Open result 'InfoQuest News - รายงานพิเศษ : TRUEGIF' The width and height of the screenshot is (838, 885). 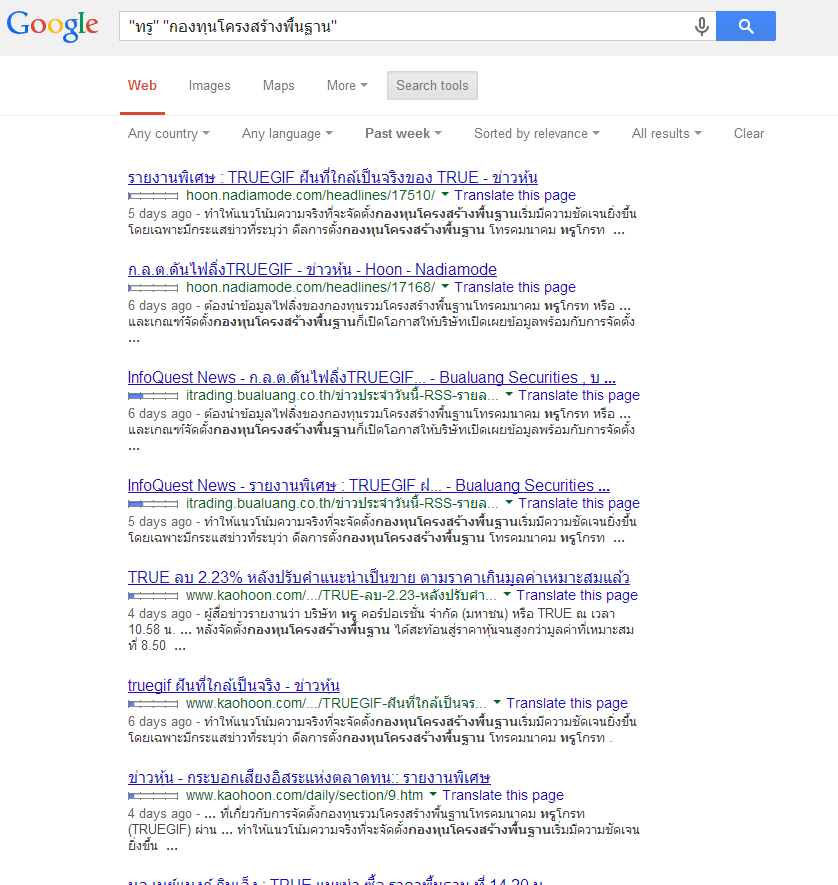(368, 485)
